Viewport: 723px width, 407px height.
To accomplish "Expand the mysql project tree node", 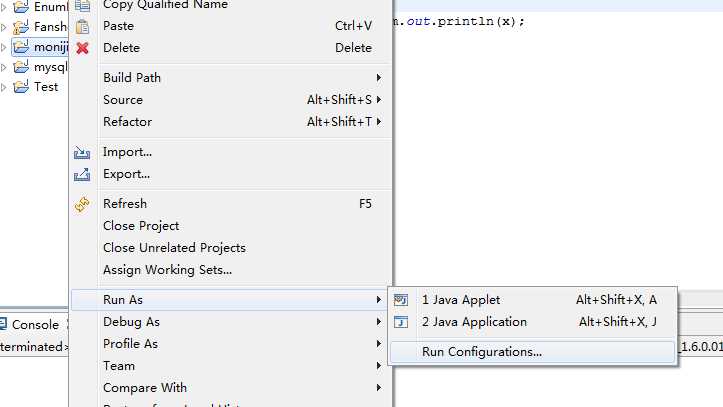I will 4,67.
